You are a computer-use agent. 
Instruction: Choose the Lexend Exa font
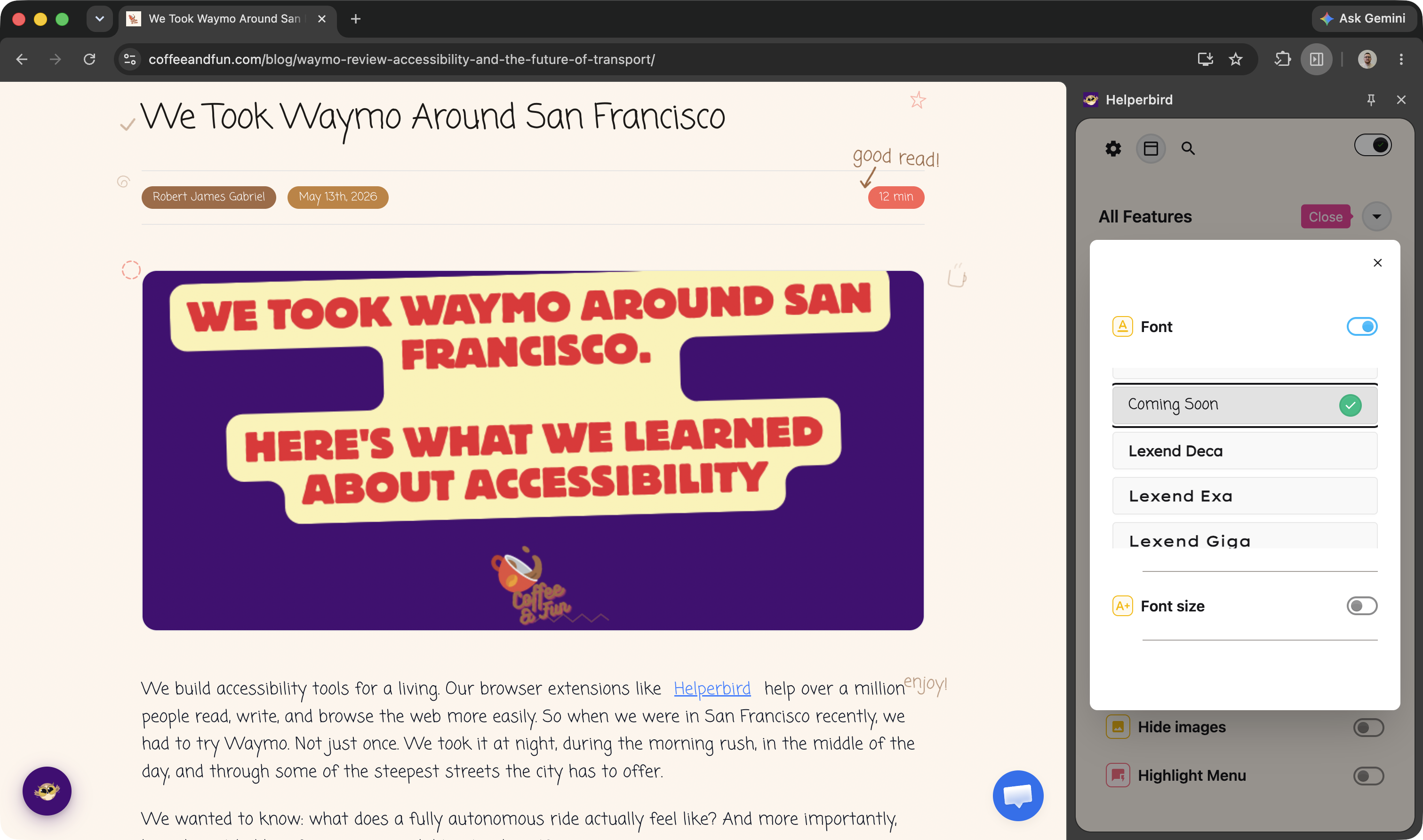click(x=1245, y=496)
